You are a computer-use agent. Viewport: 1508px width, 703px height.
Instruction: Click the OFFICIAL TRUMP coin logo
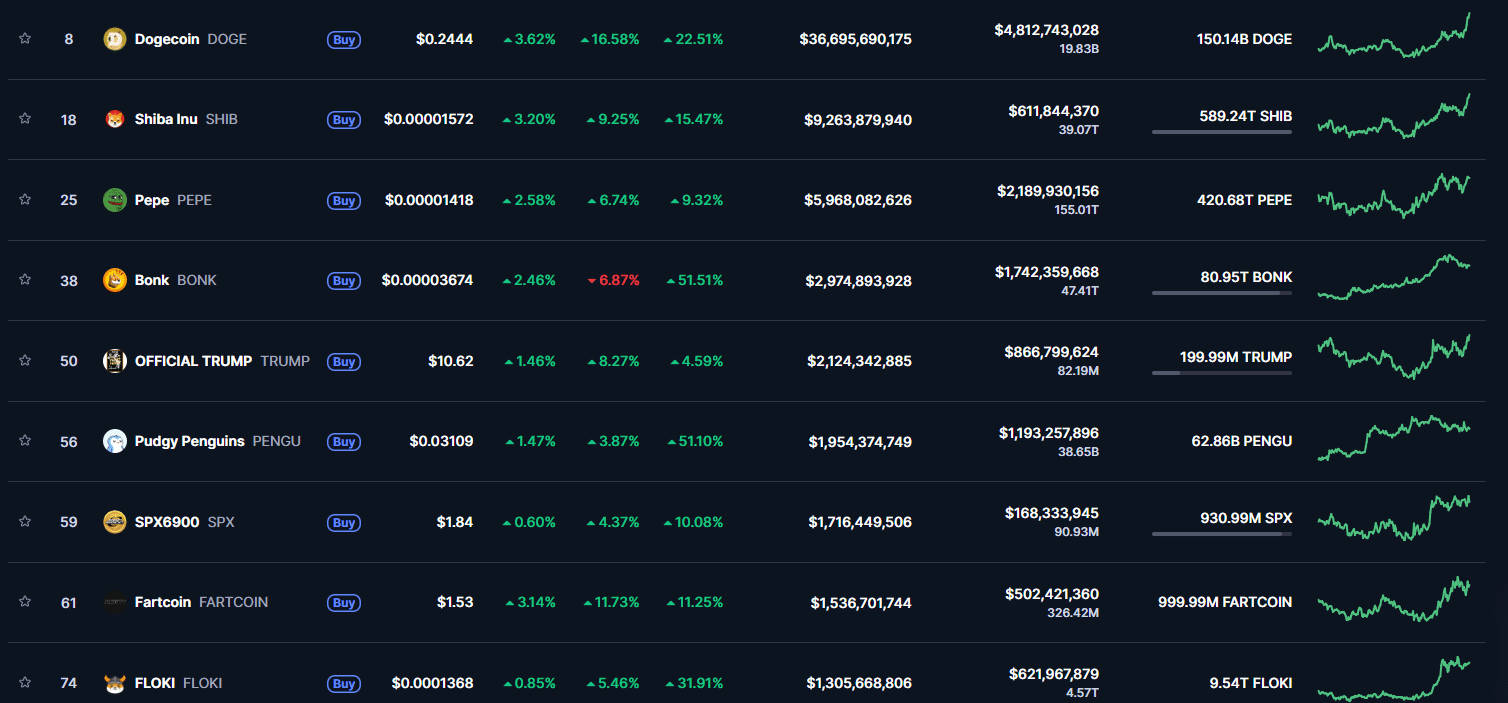[x=115, y=361]
